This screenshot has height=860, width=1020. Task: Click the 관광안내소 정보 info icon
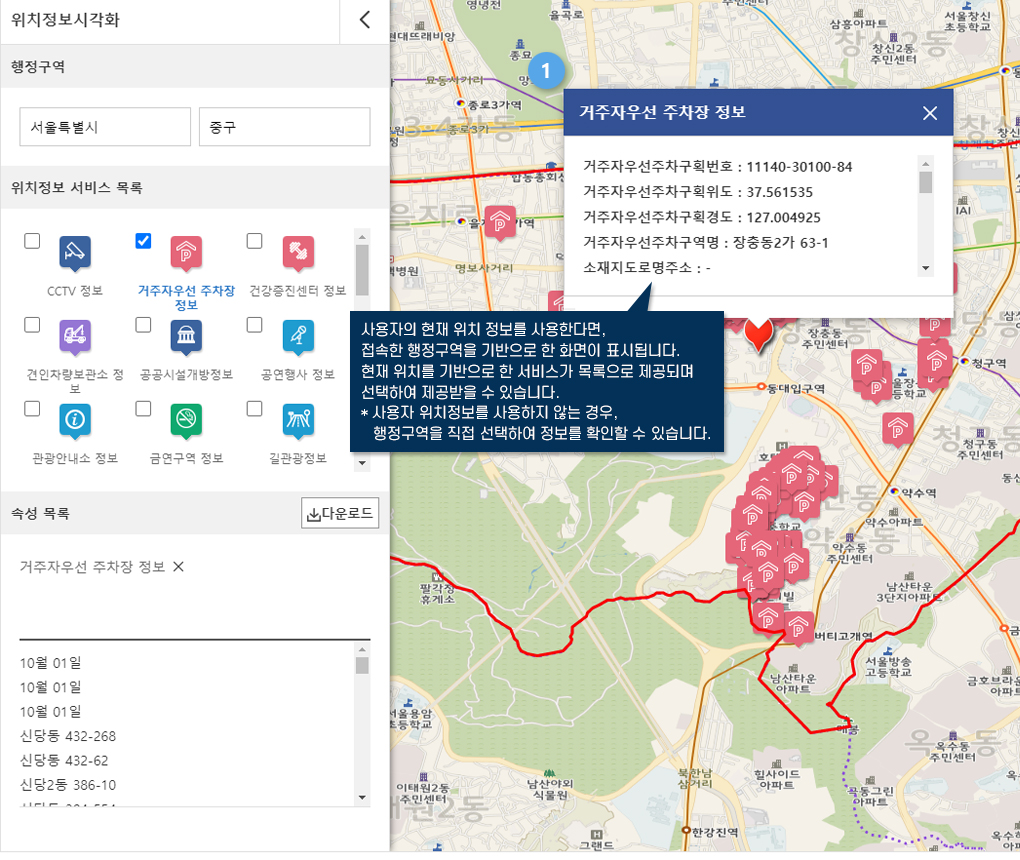(x=75, y=420)
